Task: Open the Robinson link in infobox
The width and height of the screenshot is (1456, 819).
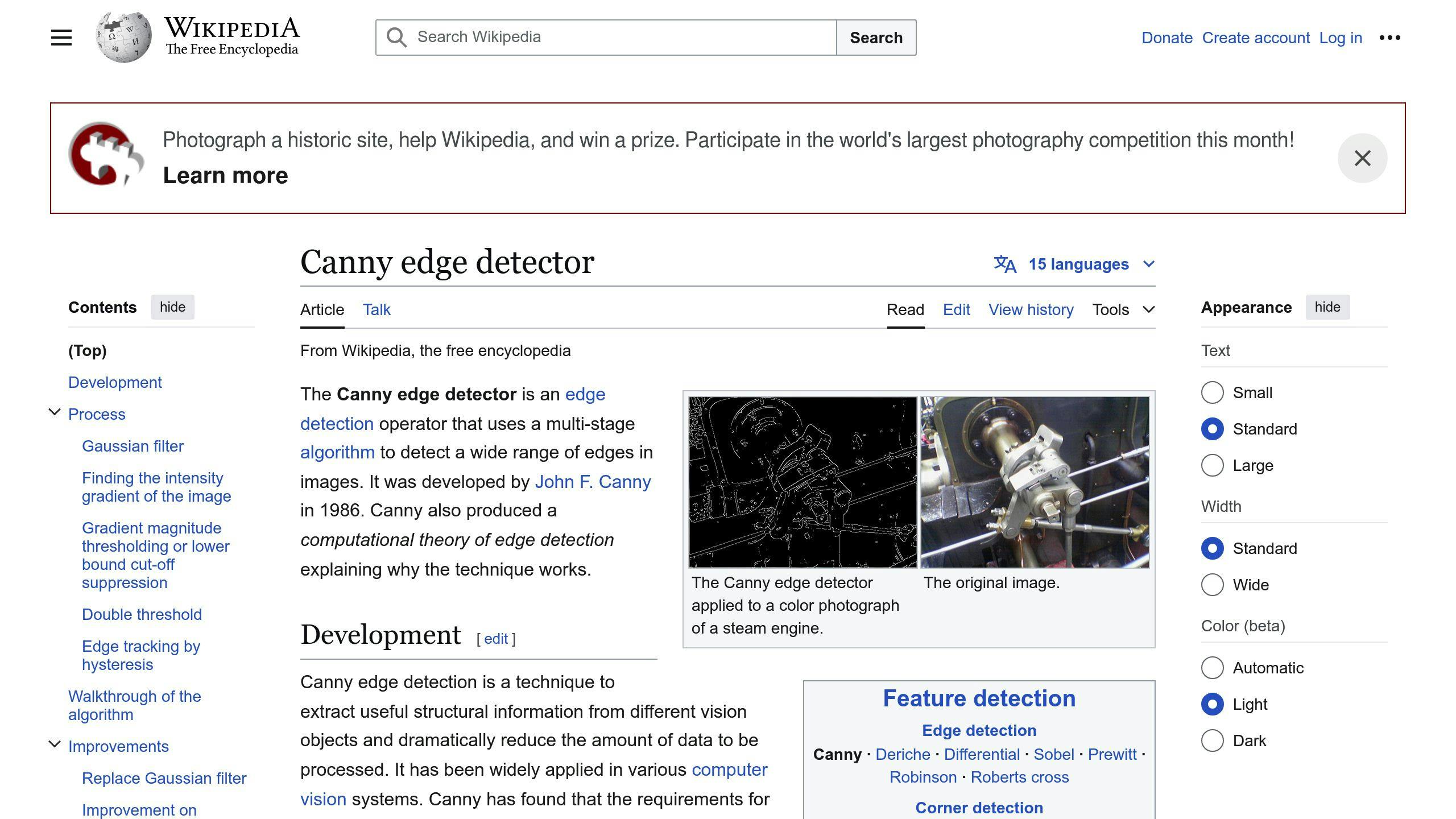Action: [x=923, y=777]
